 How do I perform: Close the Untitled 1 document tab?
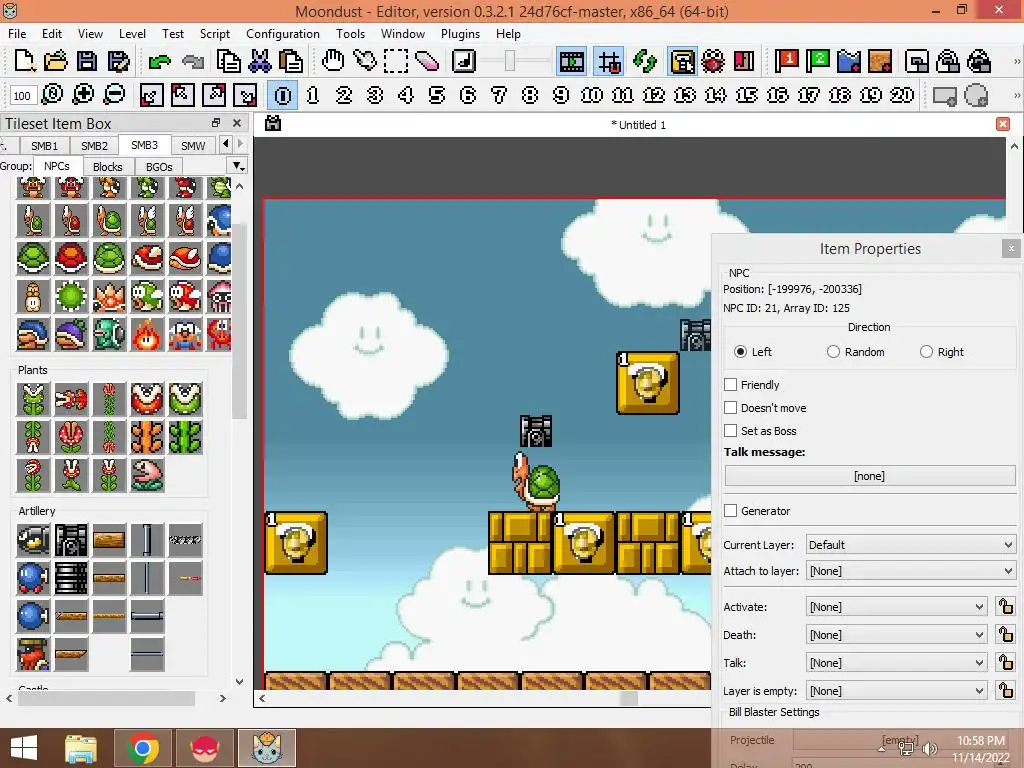[1003, 124]
